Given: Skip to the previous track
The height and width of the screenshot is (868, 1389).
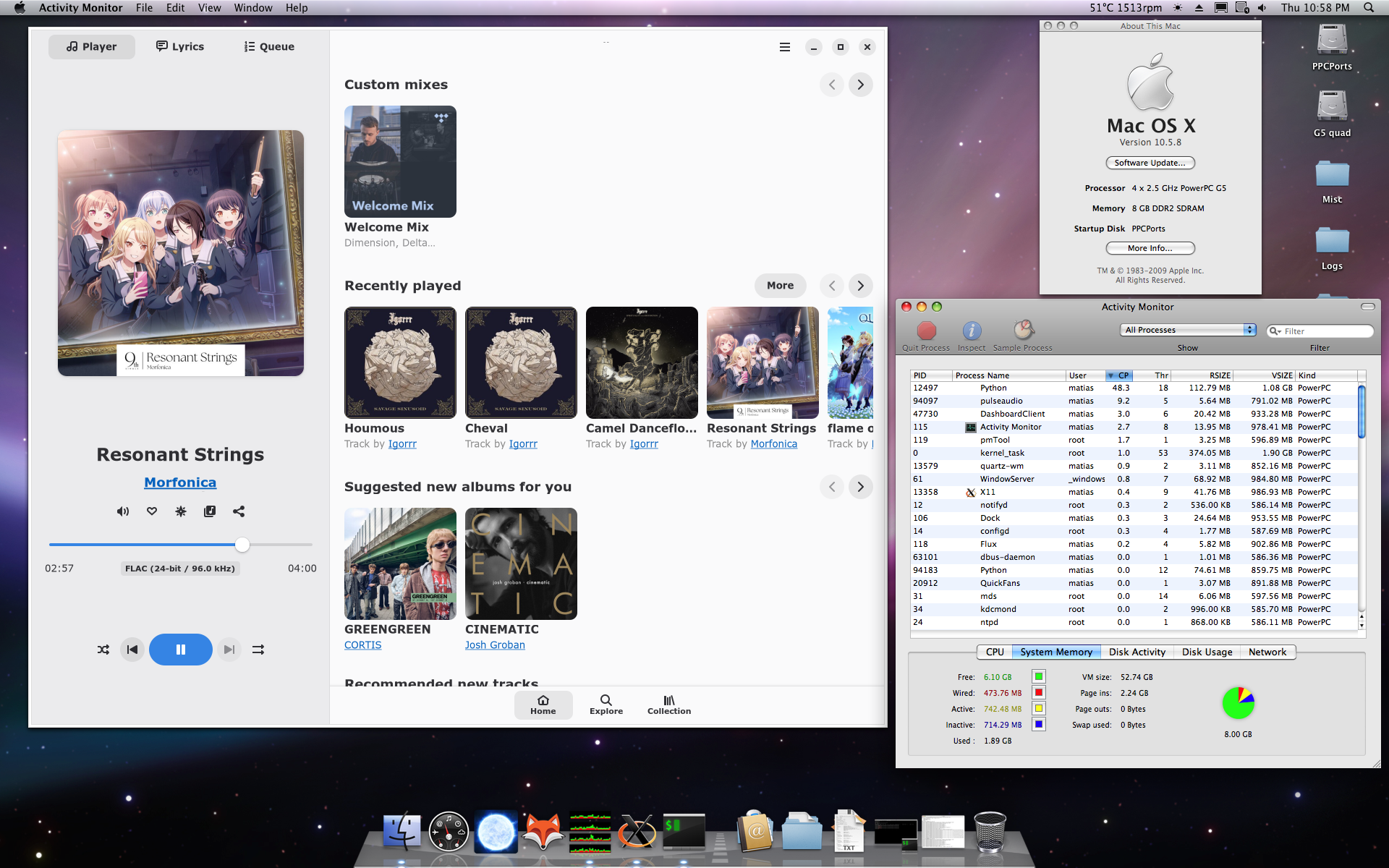Looking at the screenshot, I should pyautogui.click(x=132, y=650).
